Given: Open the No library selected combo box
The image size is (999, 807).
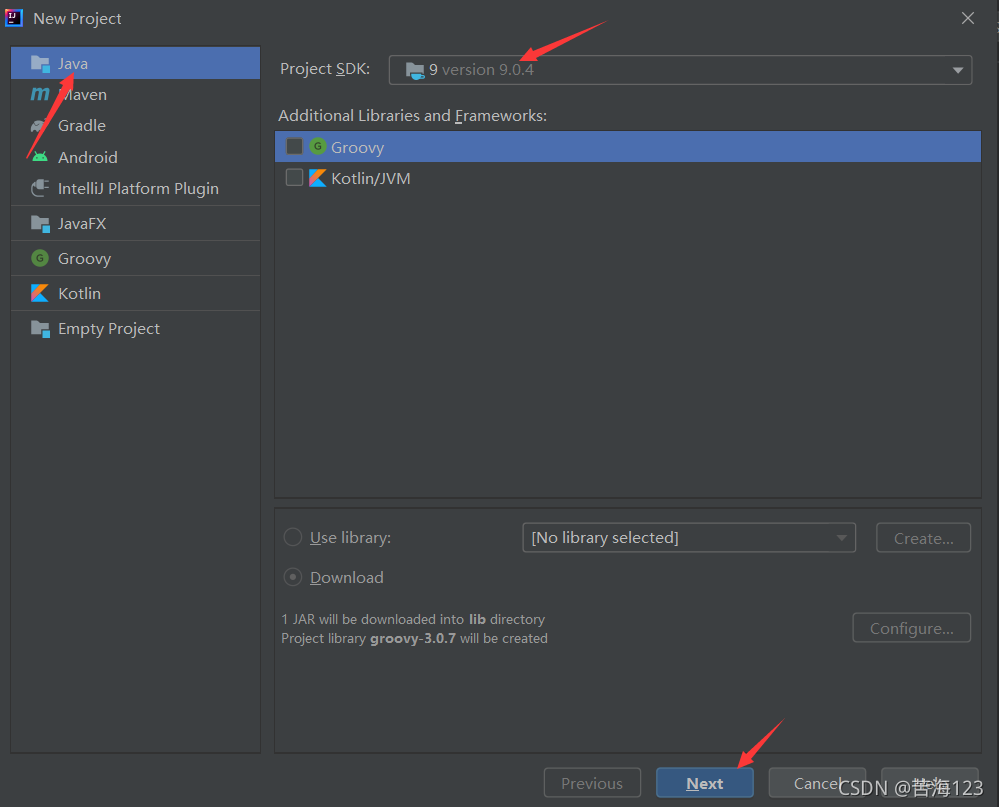Looking at the screenshot, I should tap(689, 538).
